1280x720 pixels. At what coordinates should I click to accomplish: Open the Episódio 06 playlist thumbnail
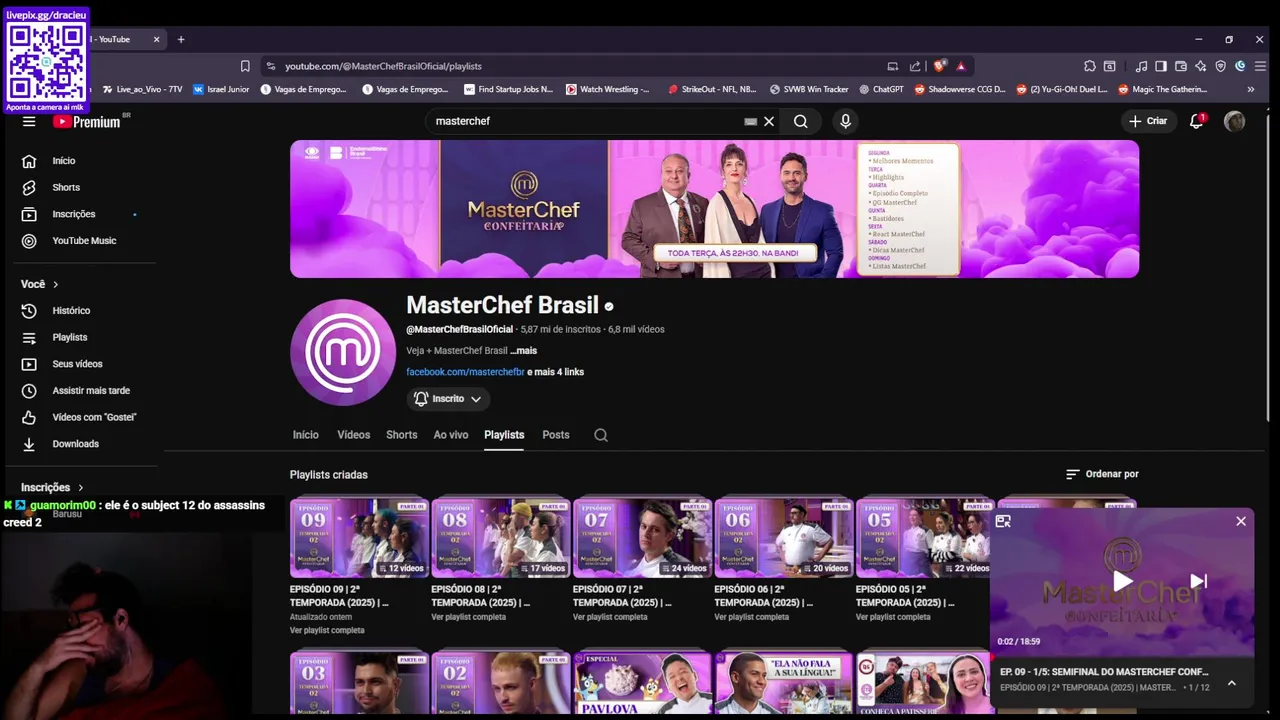tap(784, 538)
